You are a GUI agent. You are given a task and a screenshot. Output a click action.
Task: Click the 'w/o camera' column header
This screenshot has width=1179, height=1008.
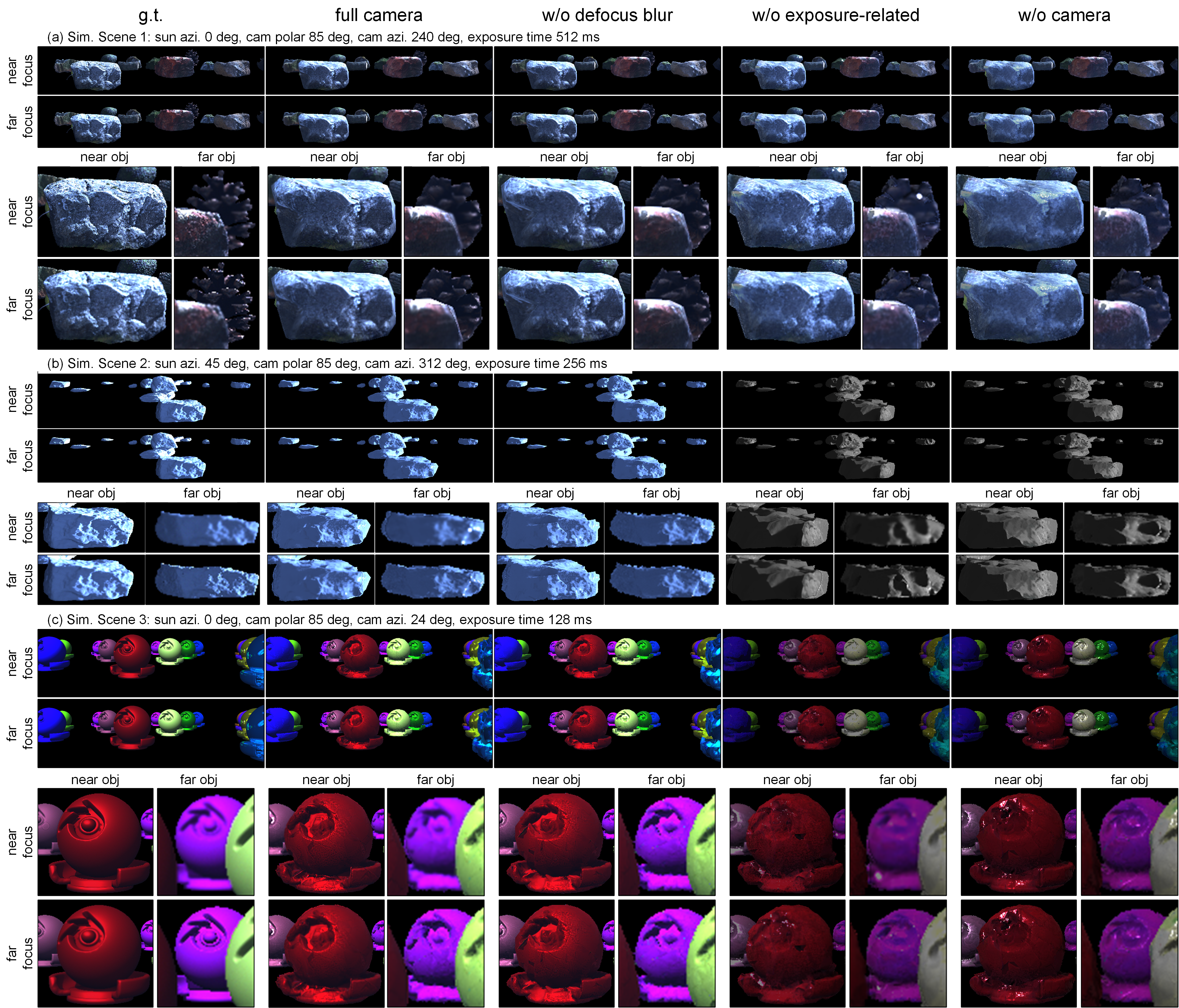1063,15
